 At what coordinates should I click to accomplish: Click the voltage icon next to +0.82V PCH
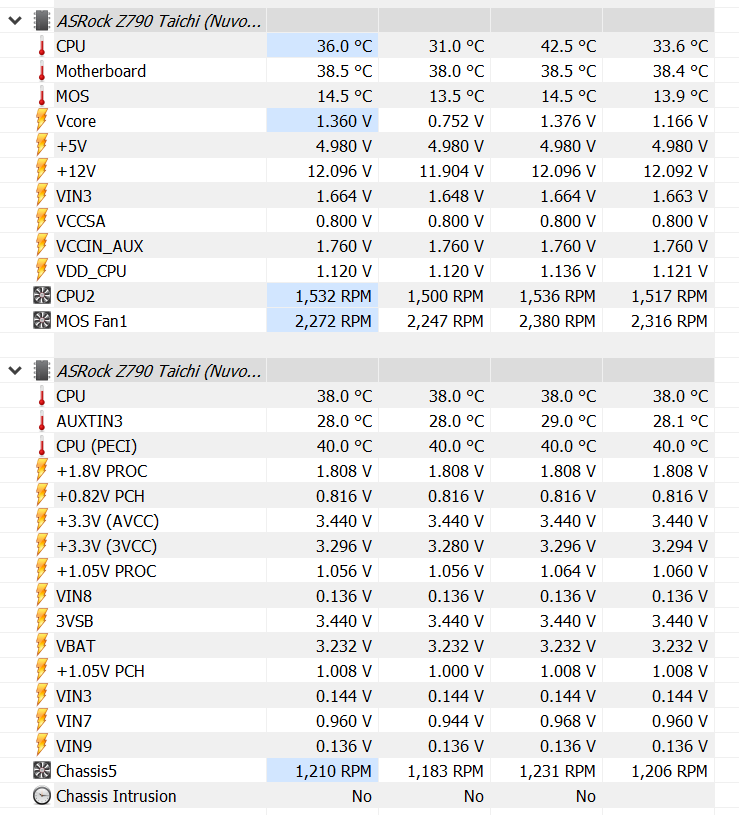click(42, 495)
